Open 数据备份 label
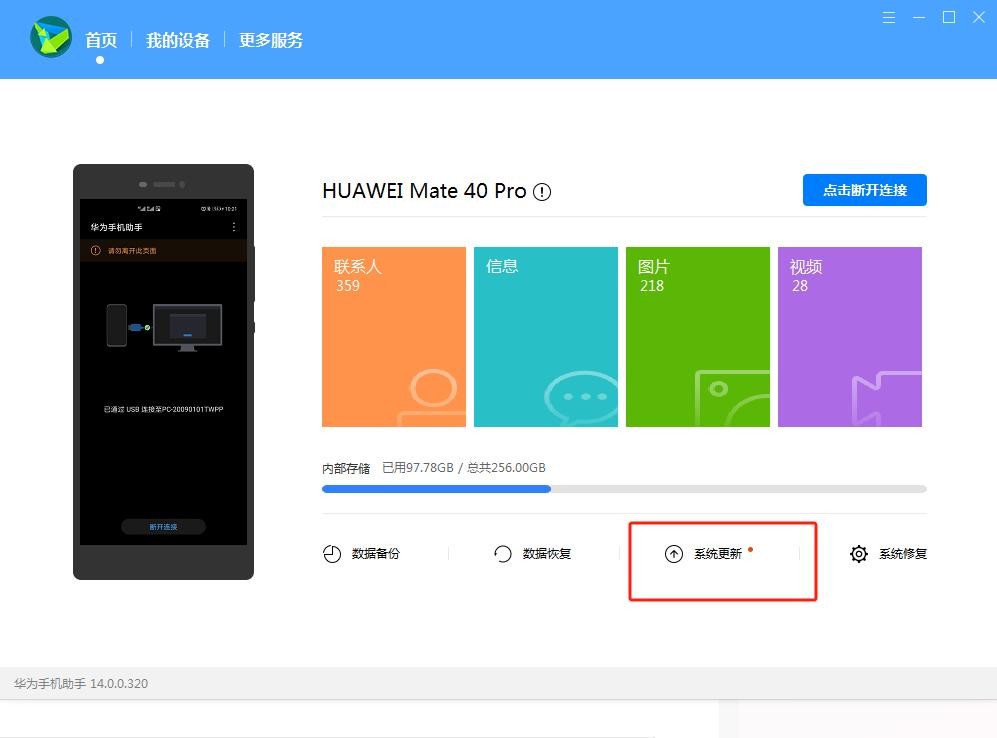Screen dimensions: 997x738 [376, 554]
